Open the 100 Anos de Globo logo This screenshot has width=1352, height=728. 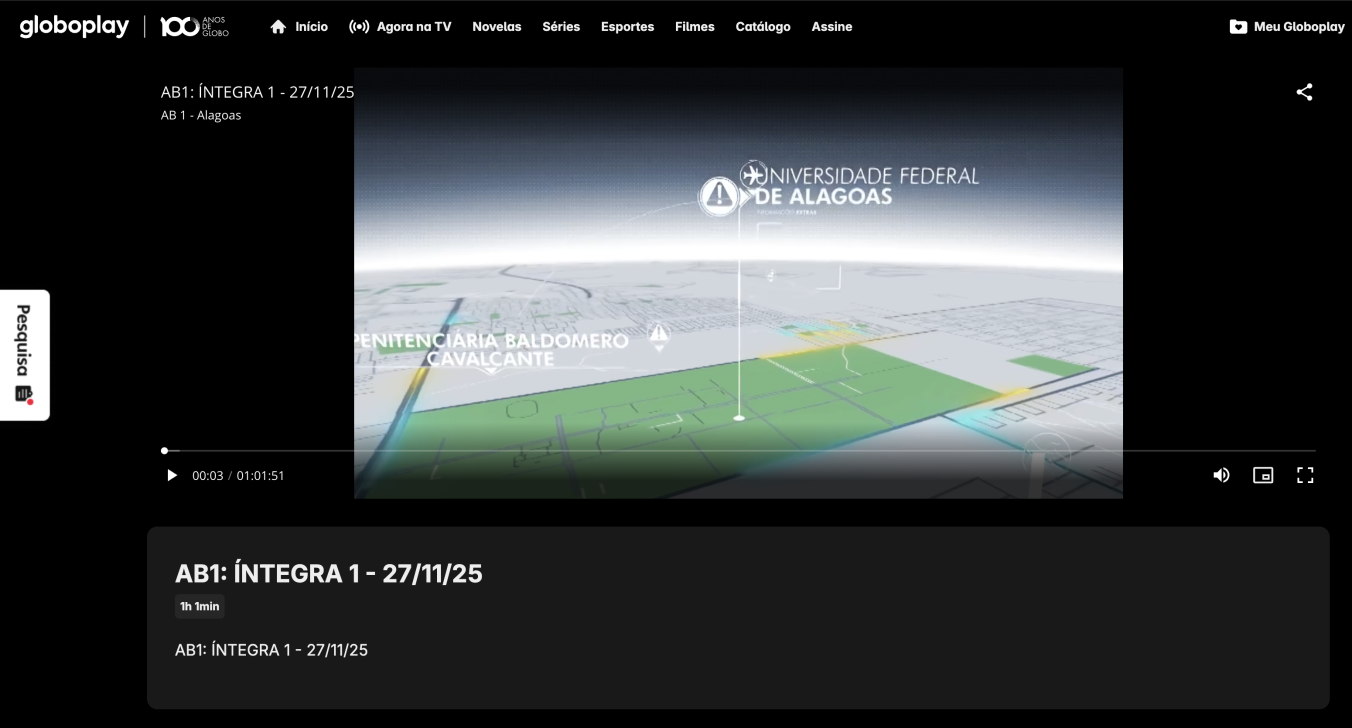tap(195, 27)
